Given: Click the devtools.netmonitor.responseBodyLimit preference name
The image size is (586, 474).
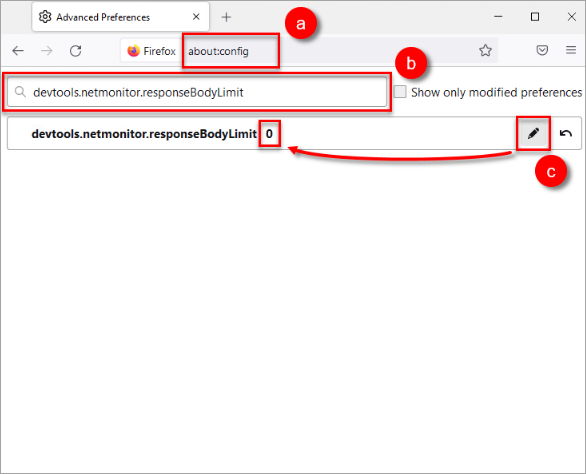Looking at the screenshot, I should [x=144, y=134].
